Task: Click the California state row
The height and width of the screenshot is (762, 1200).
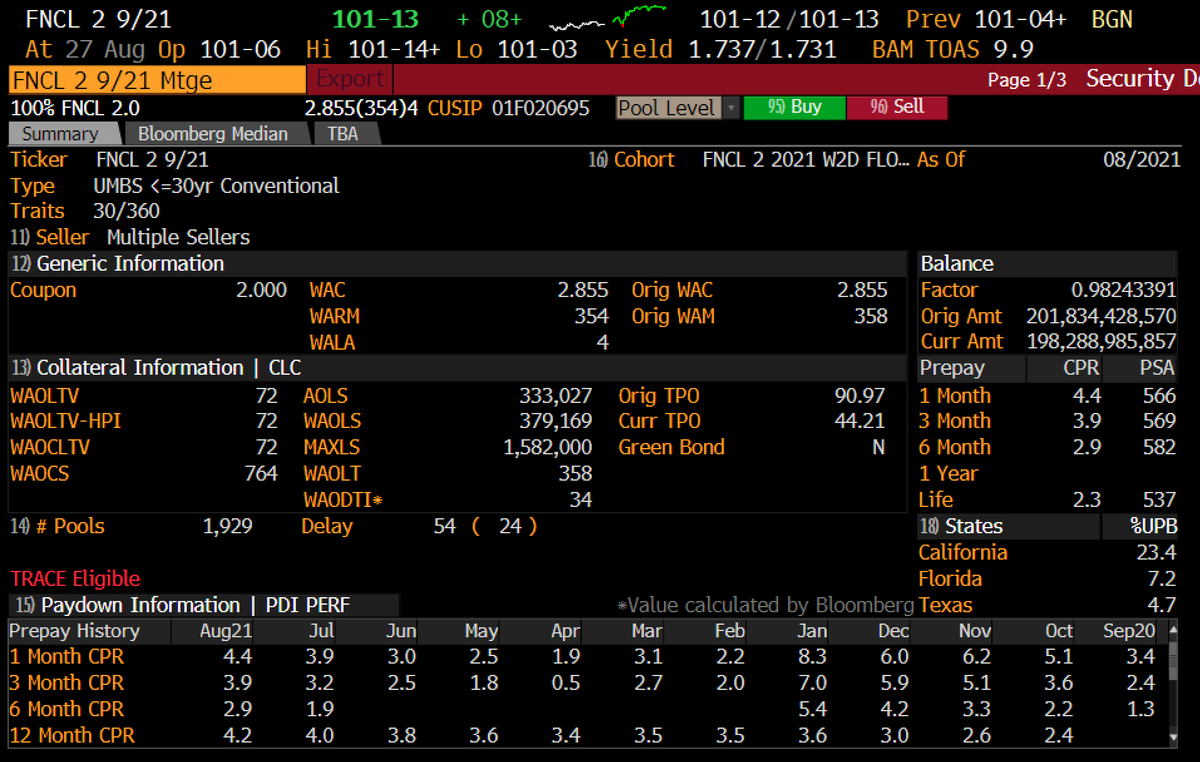Action: [1047, 552]
